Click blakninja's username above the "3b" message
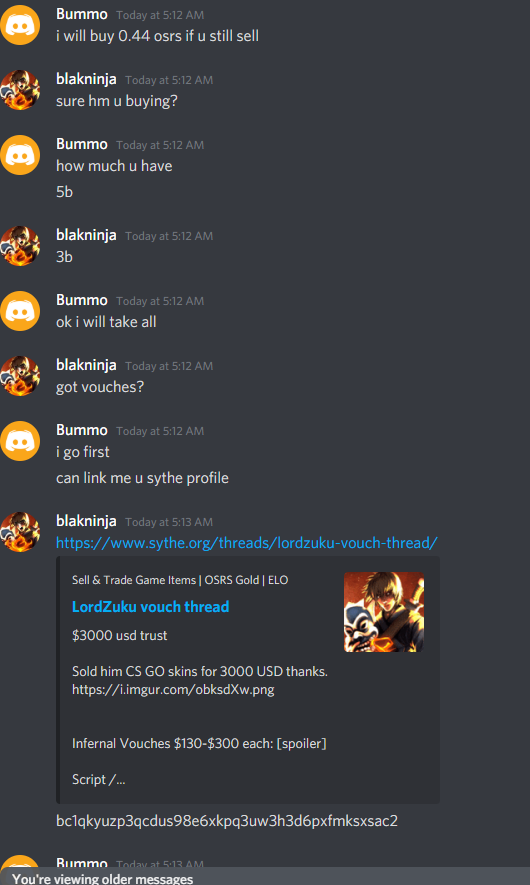This screenshot has width=530, height=885. click(86, 235)
